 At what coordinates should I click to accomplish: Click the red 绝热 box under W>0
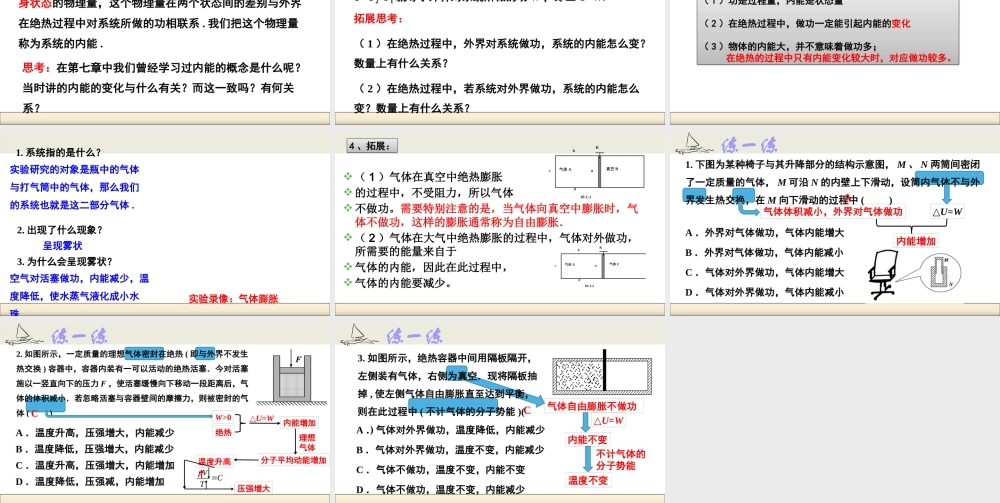(x=223, y=432)
